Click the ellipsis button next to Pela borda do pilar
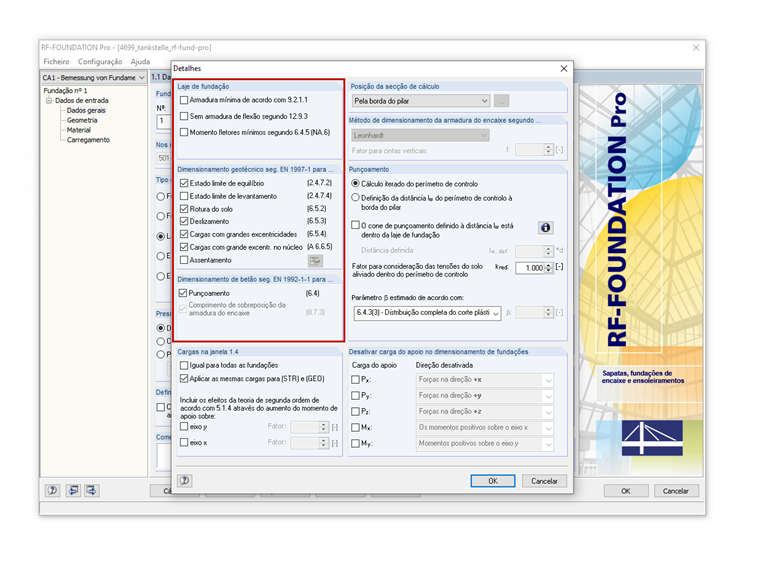This screenshot has height=570, width=760. [x=501, y=101]
